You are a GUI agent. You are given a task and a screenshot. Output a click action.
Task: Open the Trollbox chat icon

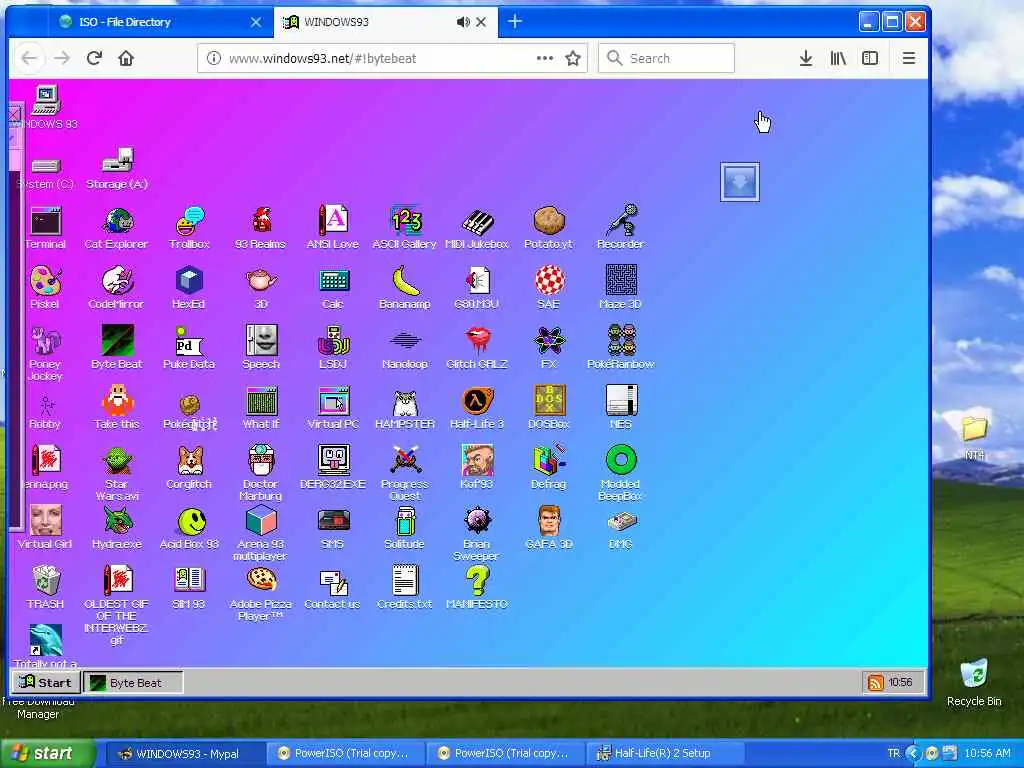[x=189, y=228]
